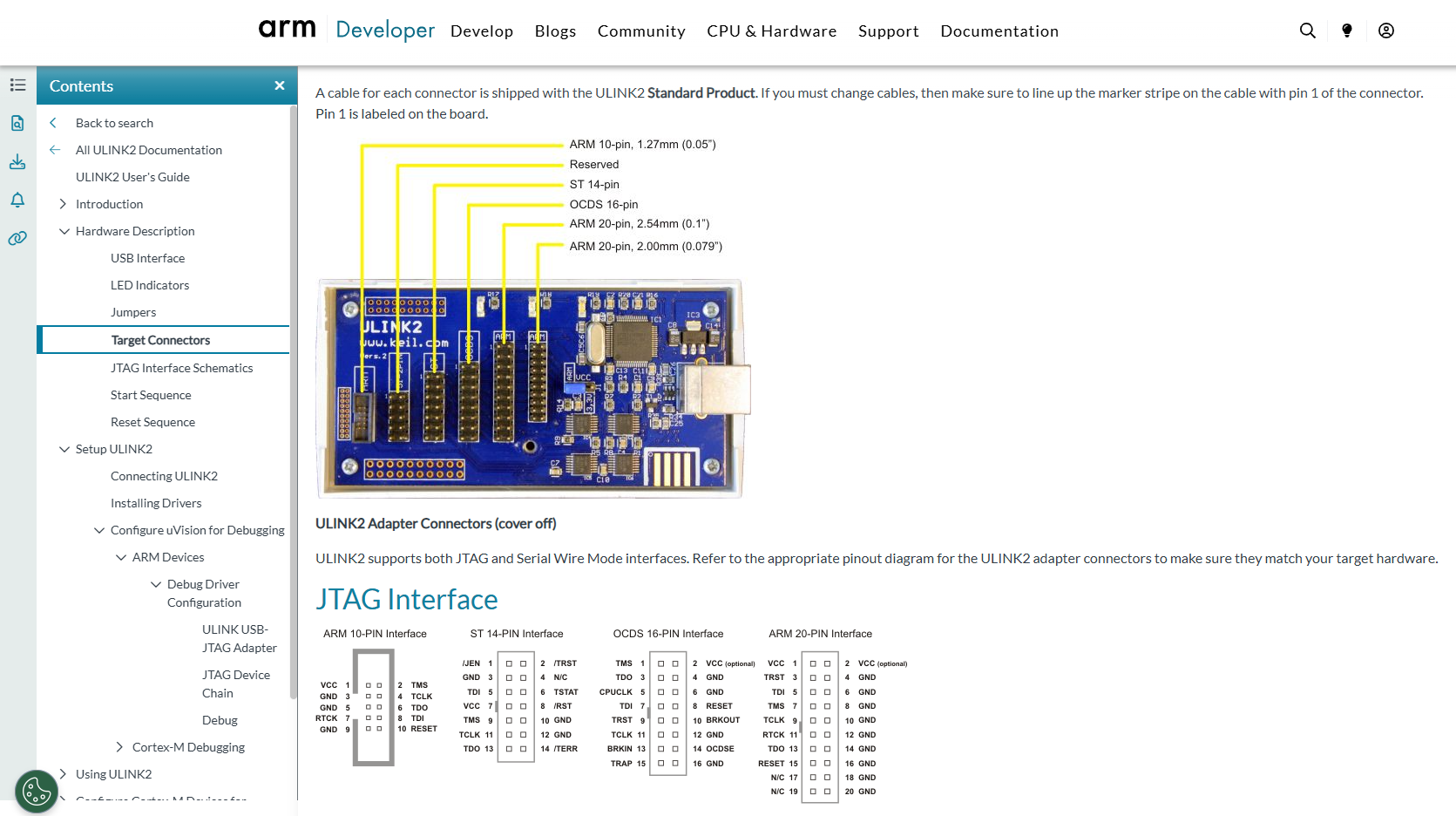The height and width of the screenshot is (816, 1456).
Task: Click the notification bell icon
Action: pos(17,201)
